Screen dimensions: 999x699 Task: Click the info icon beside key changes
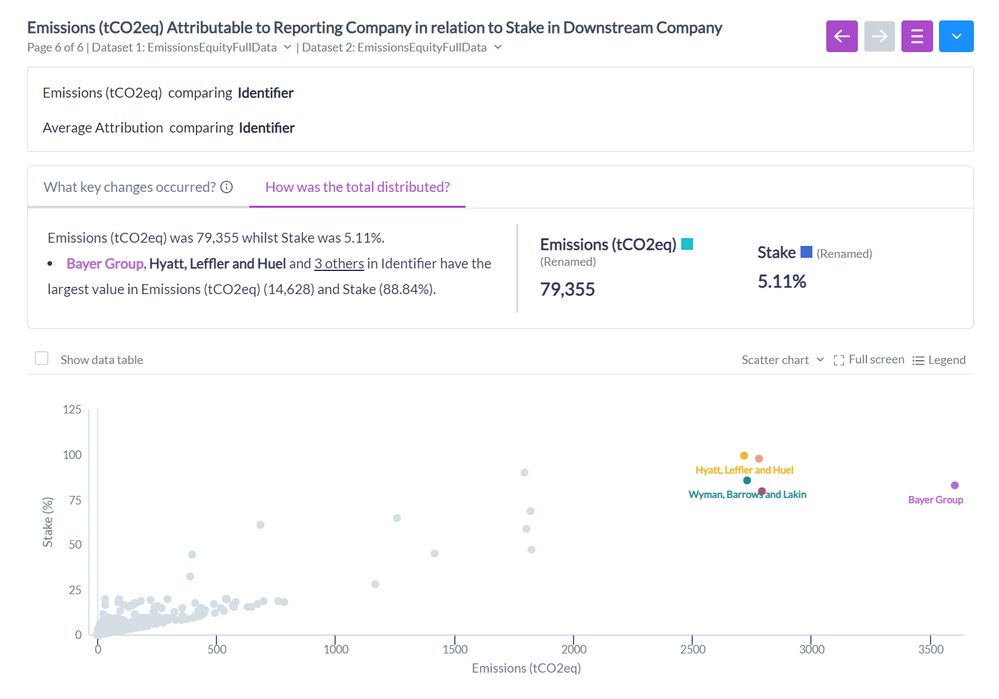tap(227, 187)
